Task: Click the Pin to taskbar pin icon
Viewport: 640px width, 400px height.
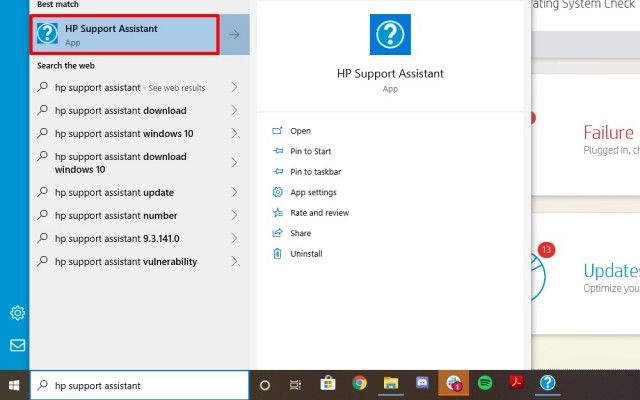Action: tap(278, 171)
